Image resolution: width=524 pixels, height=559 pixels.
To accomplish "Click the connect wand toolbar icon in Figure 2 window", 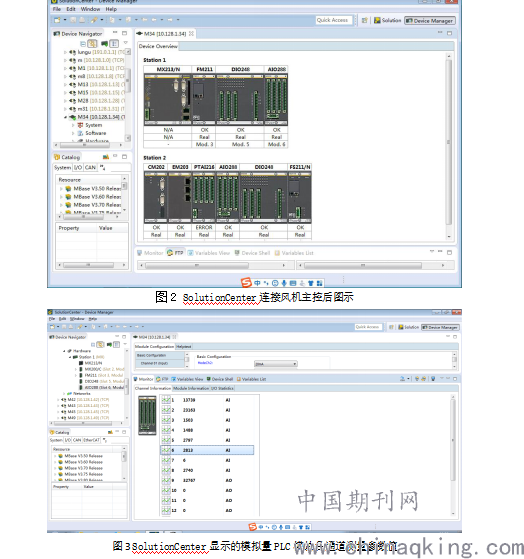I will 94,20.
